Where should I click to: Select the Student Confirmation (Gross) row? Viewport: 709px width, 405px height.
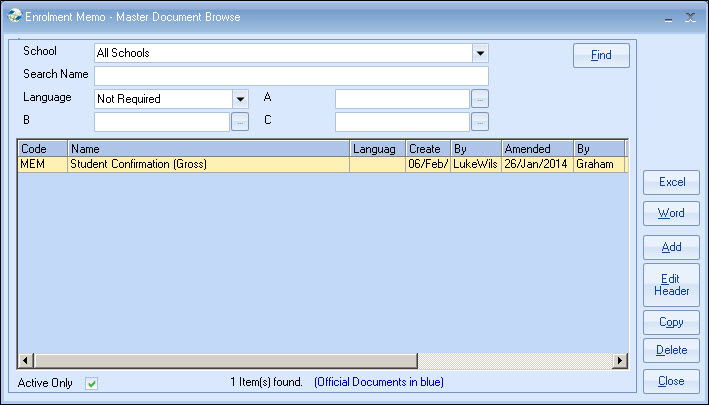(x=208, y=164)
